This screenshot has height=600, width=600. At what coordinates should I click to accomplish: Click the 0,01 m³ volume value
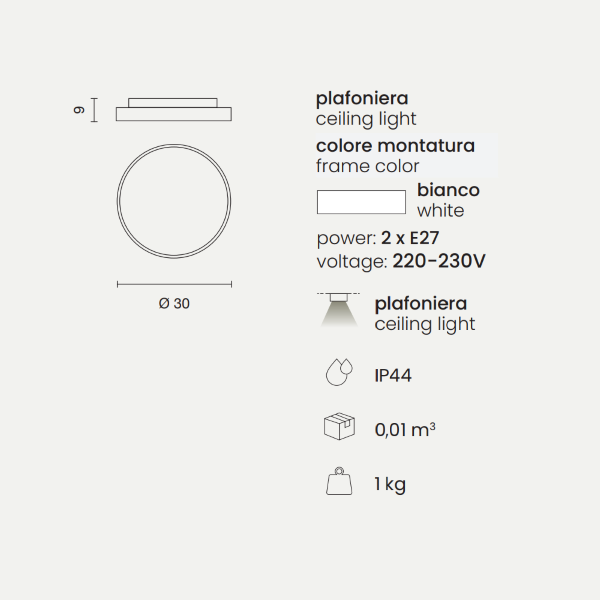click(x=405, y=429)
